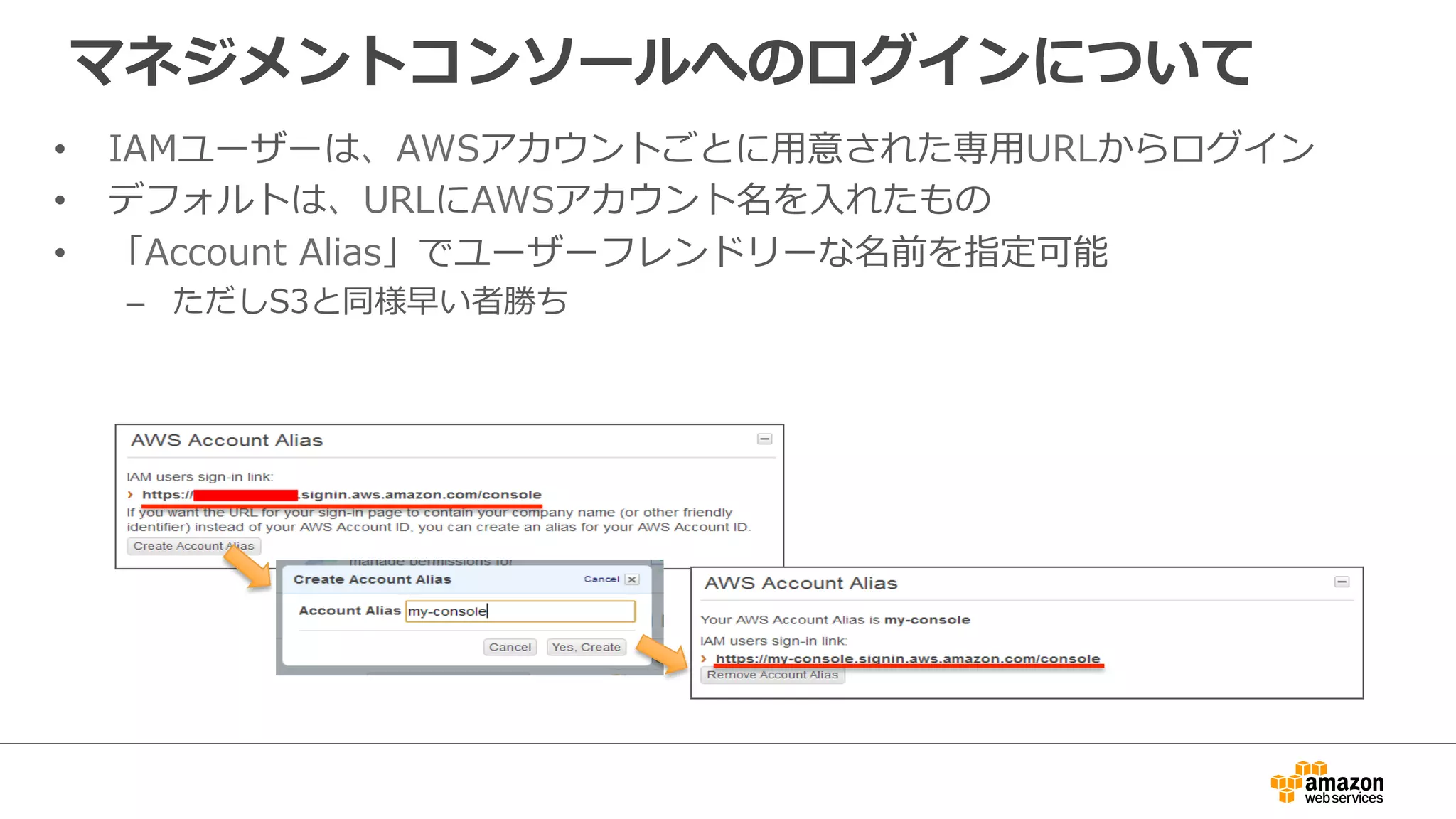Close the Create Account Alias dialog with X
The height and width of the screenshot is (819, 1456).
click(x=632, y=579)
